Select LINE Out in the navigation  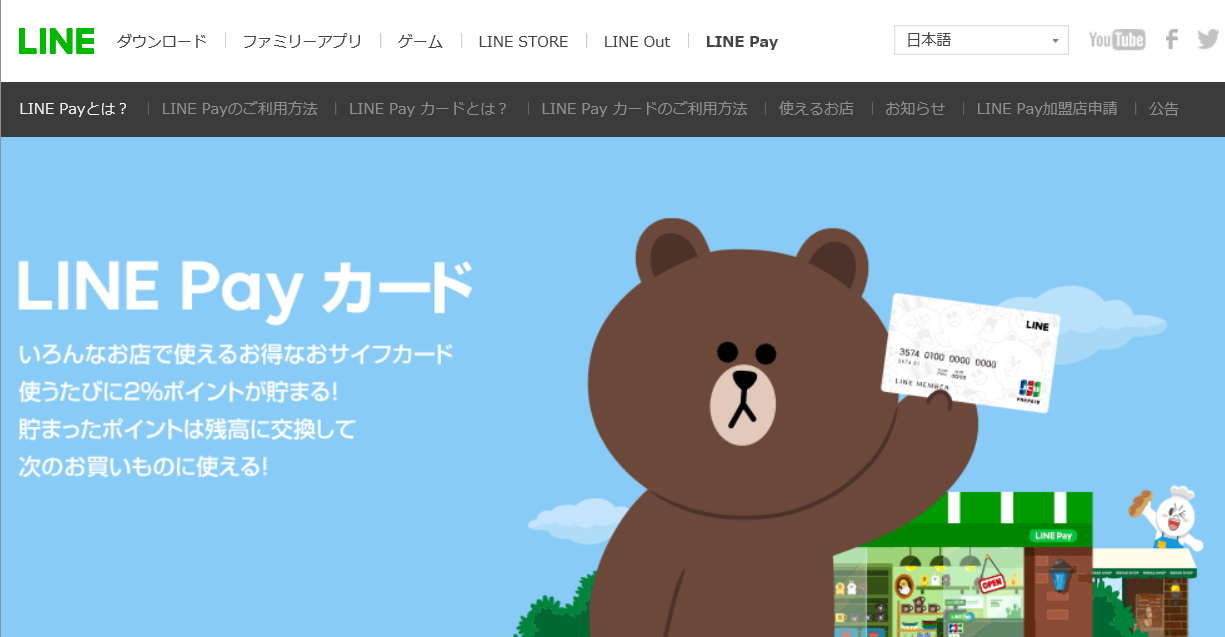(636, 42)
